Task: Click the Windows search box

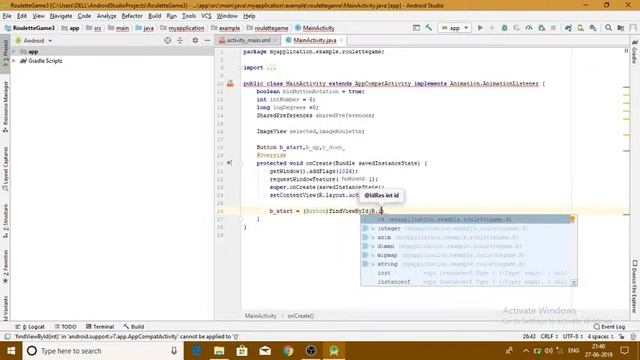Action: coord(102,351)
